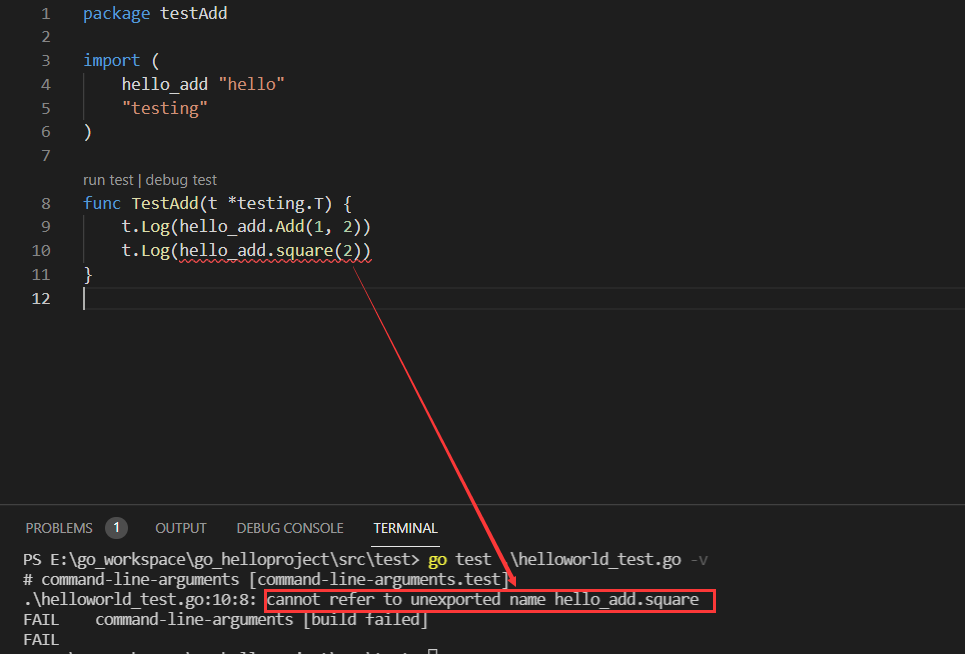Click the terminal prompt path PS E:\go_workspace
Viewport: 965px width, 654px height.
104,559
